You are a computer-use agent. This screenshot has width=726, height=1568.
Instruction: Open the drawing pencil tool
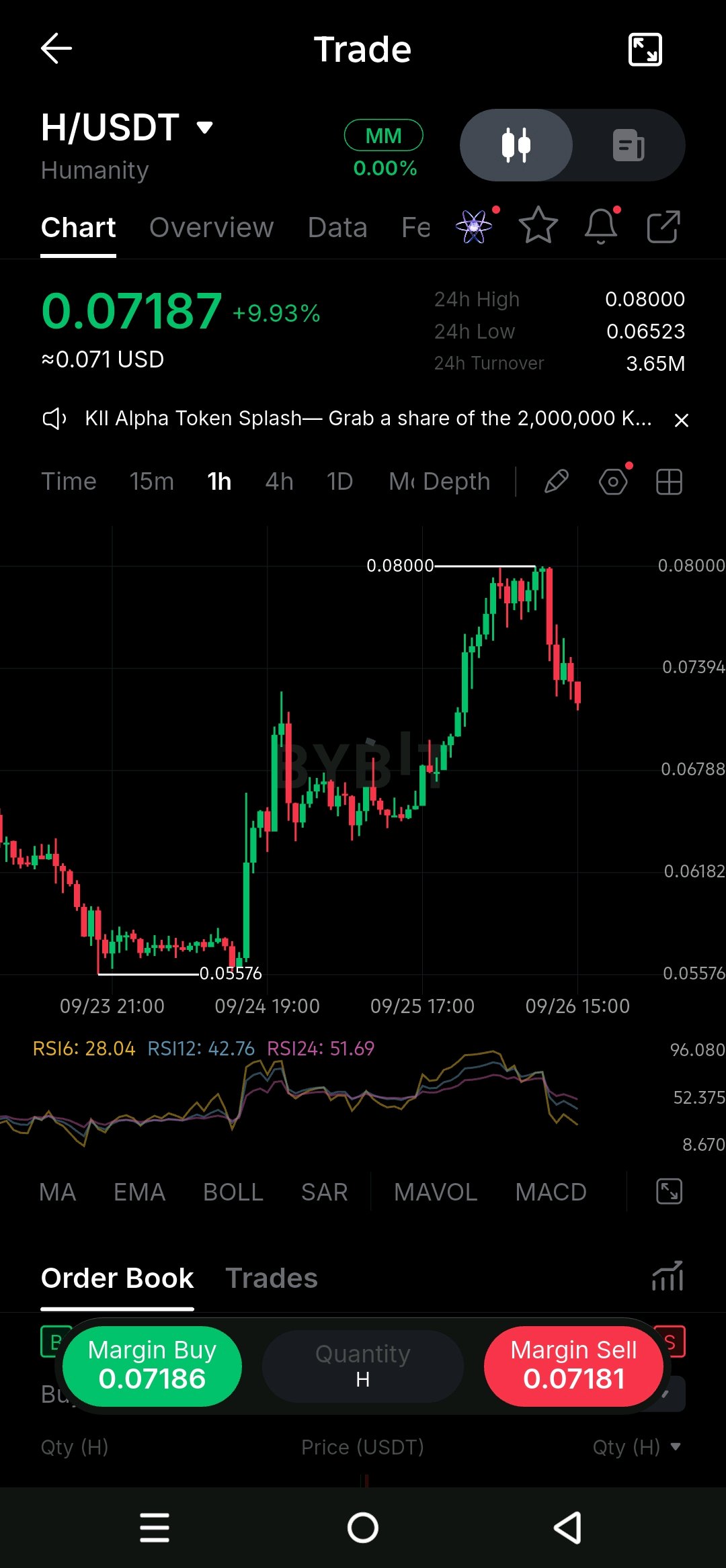click(556, 482)
